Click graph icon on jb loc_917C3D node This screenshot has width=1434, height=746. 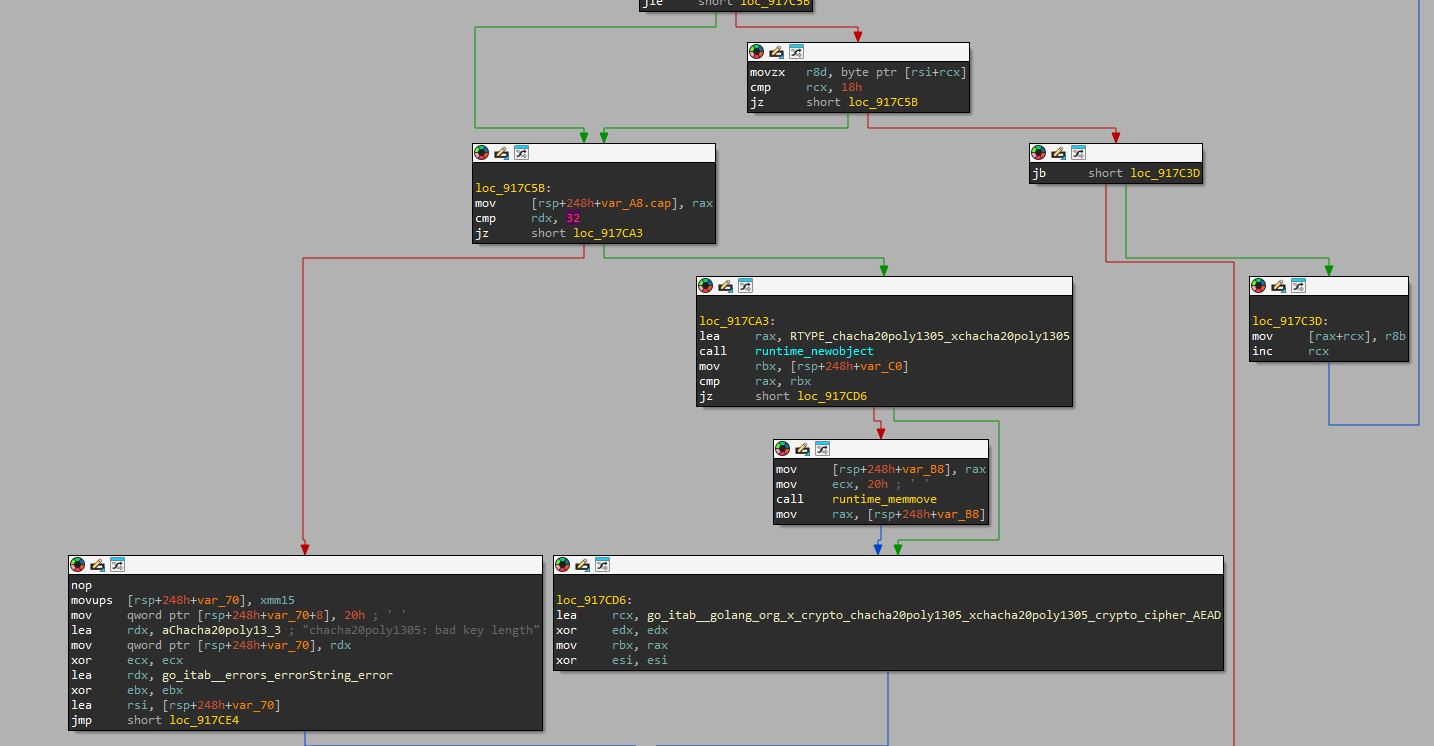[x=1078, y=153]
